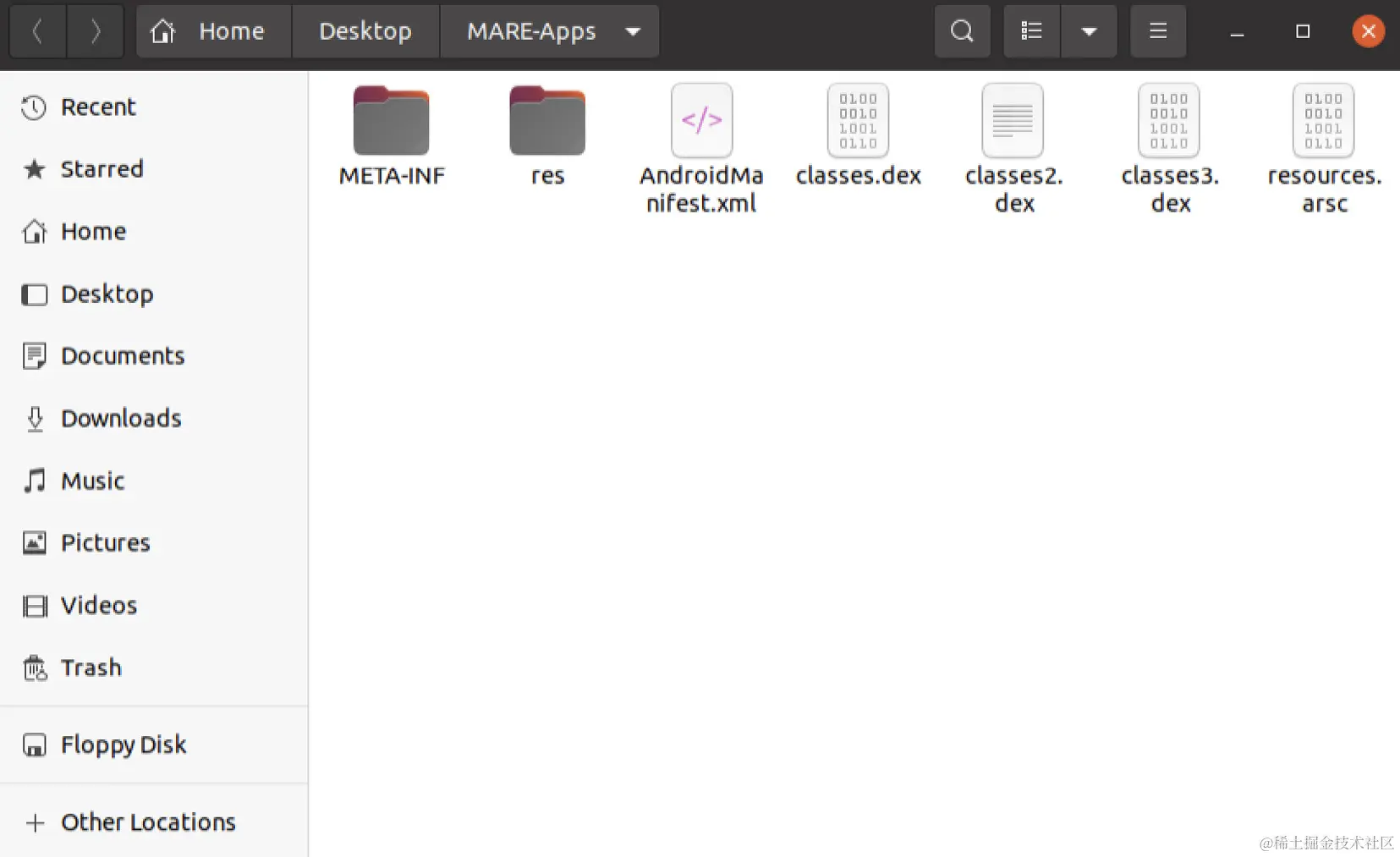
Task: Open the search tool
Action: [x=962, y=31]
